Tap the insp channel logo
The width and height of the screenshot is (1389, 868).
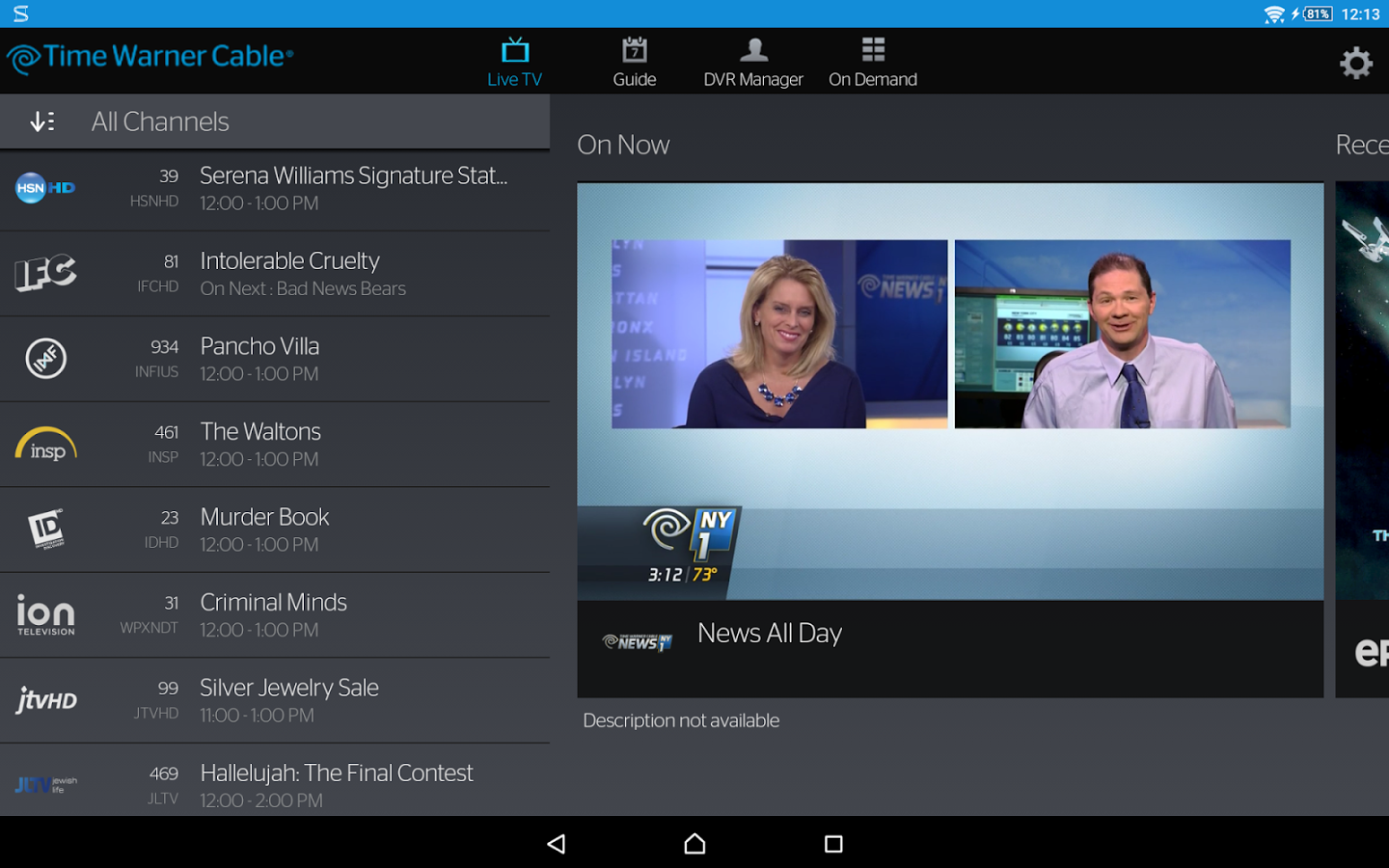pos(44,444)
